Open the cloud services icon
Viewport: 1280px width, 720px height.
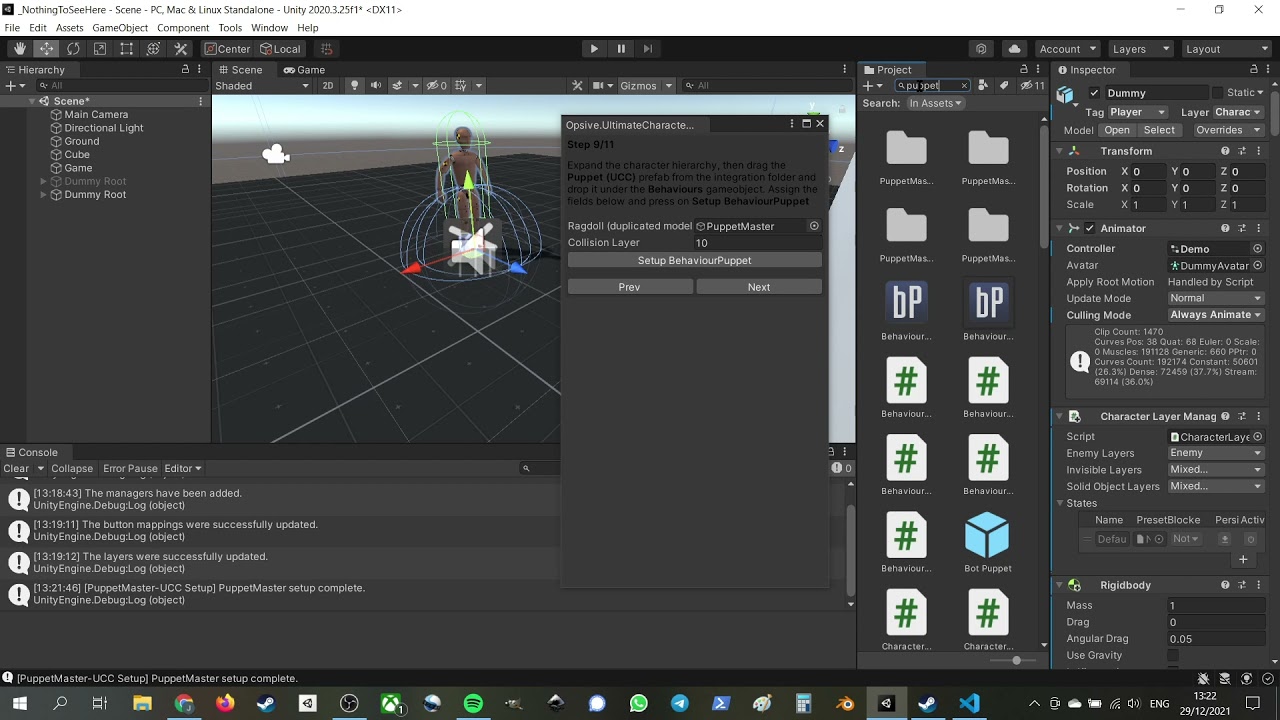[x=1015, y=49]
